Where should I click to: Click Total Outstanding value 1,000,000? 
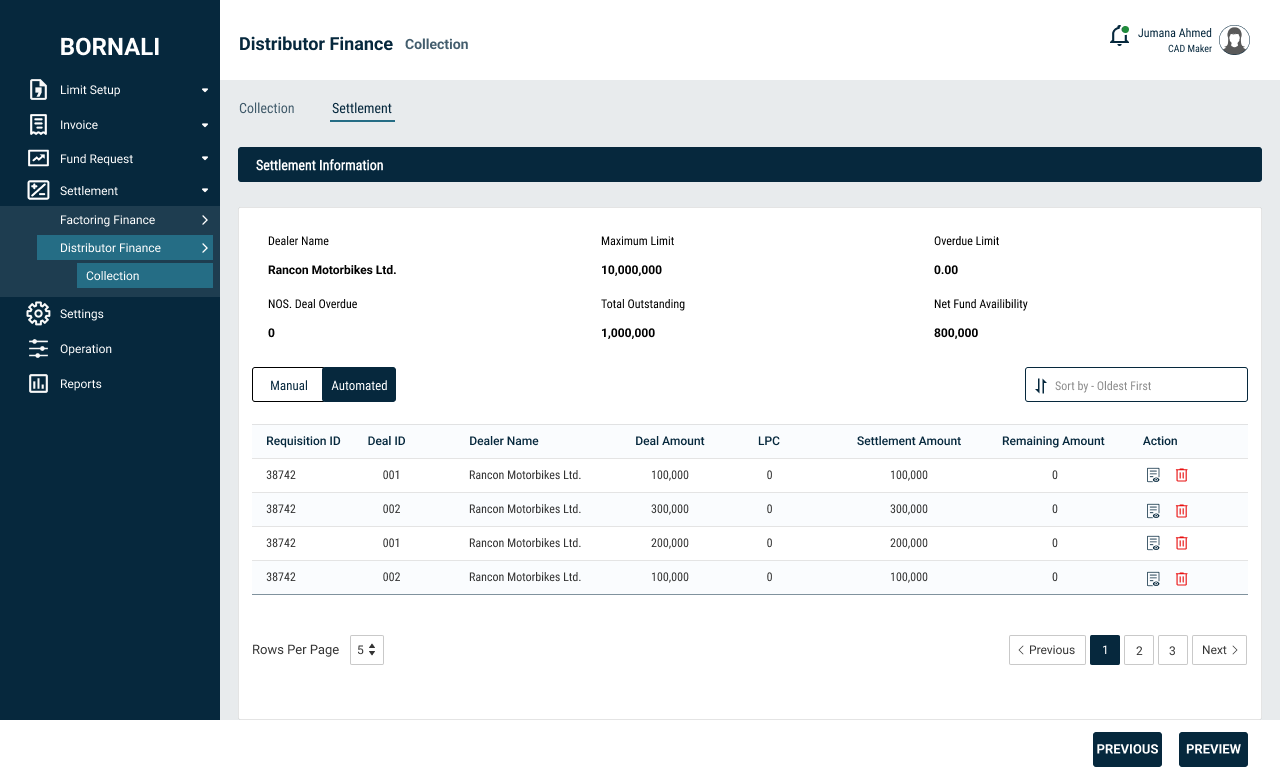click(x=628, y=333)
